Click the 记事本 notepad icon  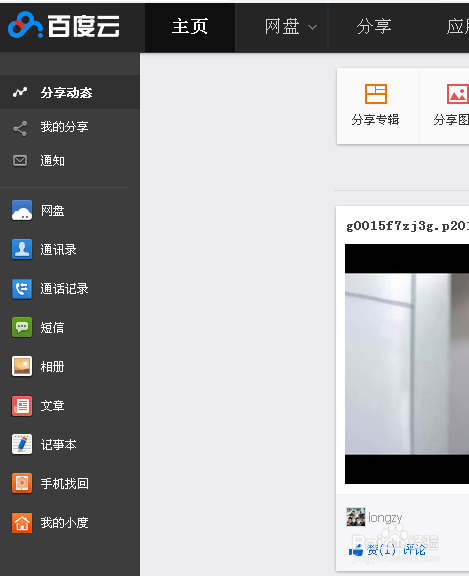click(x=22, y=444)
